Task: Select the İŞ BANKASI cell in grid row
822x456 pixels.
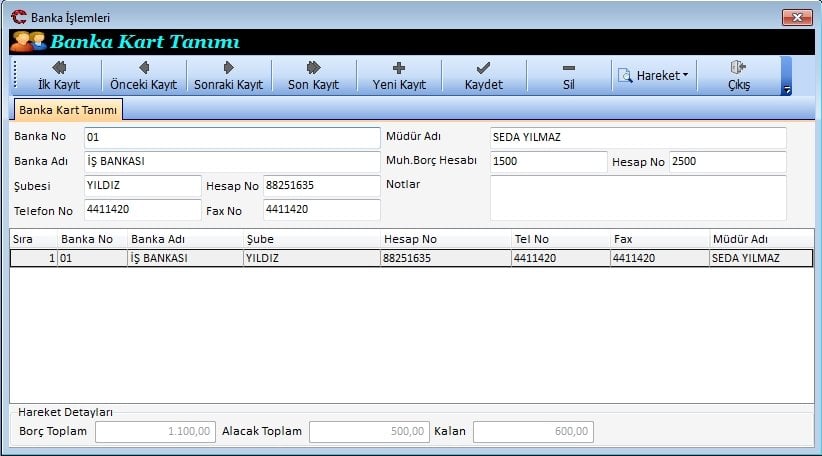Action: click(x=186, y=258)
